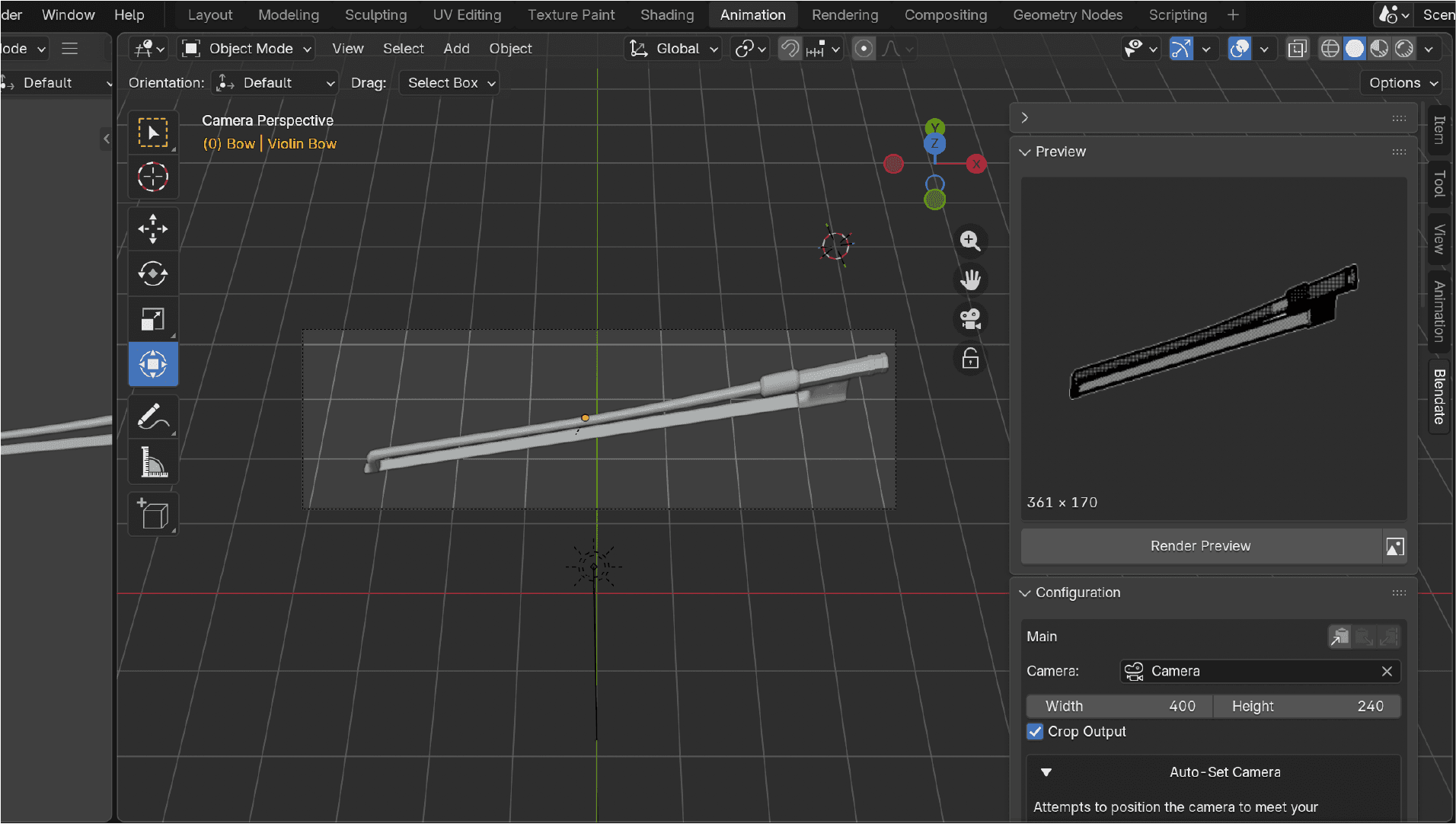
Task: Select the Select Box tool icon
Action: pos(153,133)
